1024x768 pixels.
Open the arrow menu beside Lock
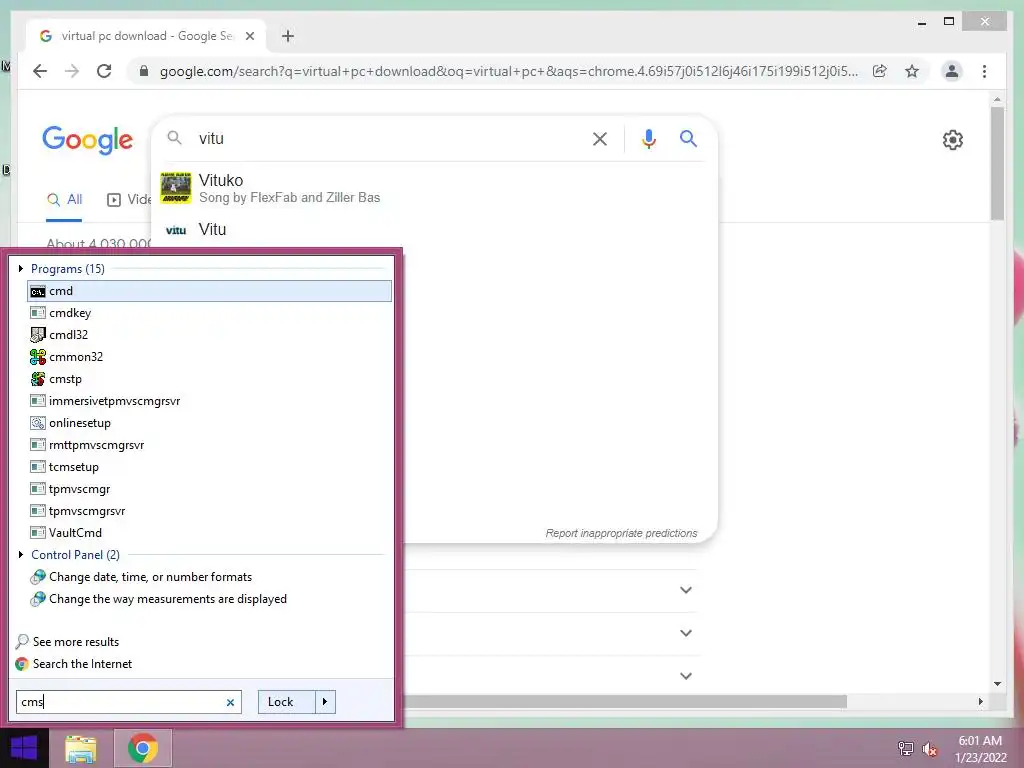[325, 702]
